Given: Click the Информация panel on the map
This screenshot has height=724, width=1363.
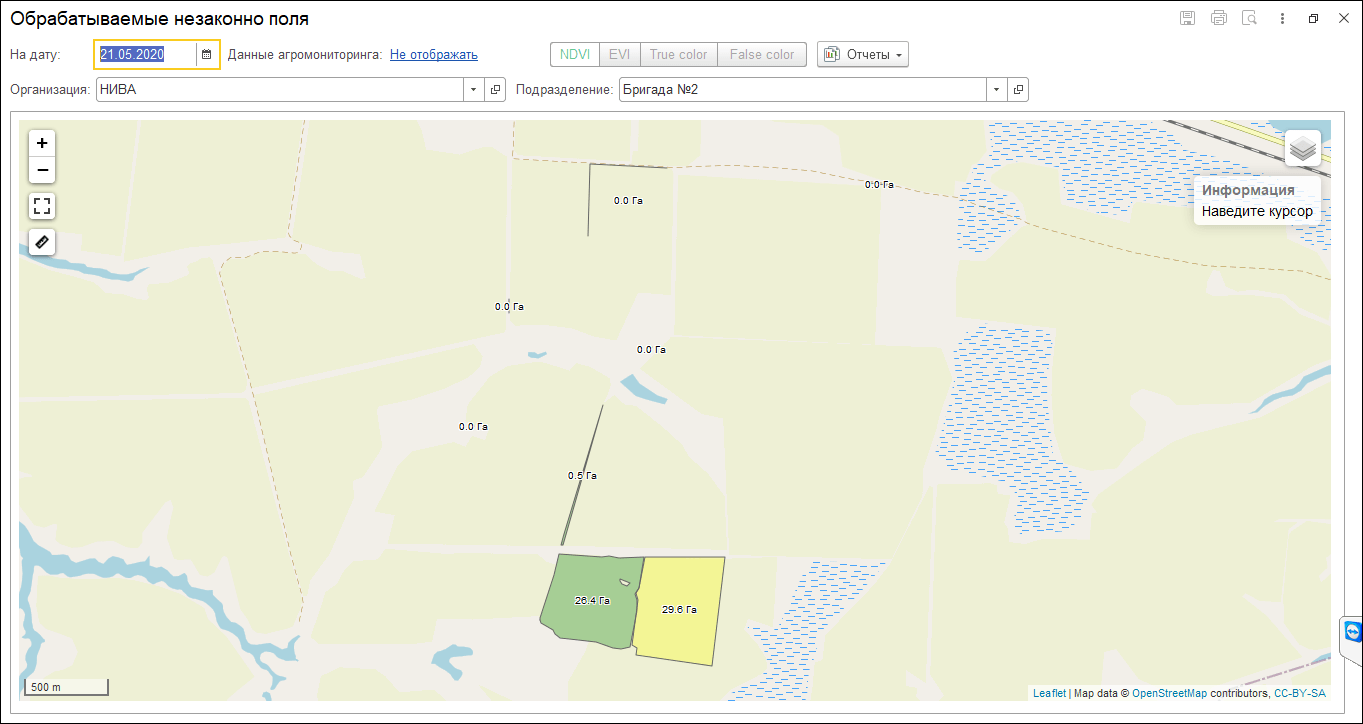Looking at the screenshot, I should pos(1257,201).
